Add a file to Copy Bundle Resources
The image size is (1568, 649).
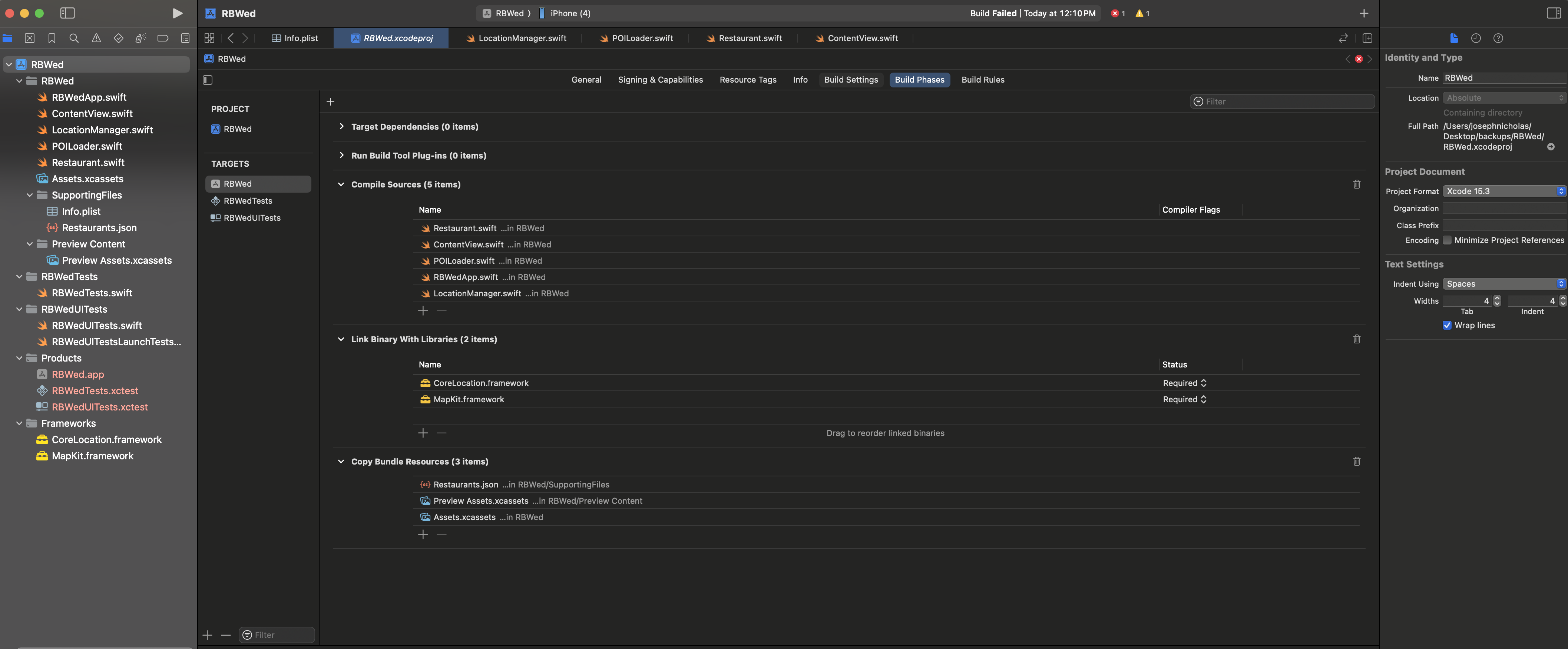423,535
